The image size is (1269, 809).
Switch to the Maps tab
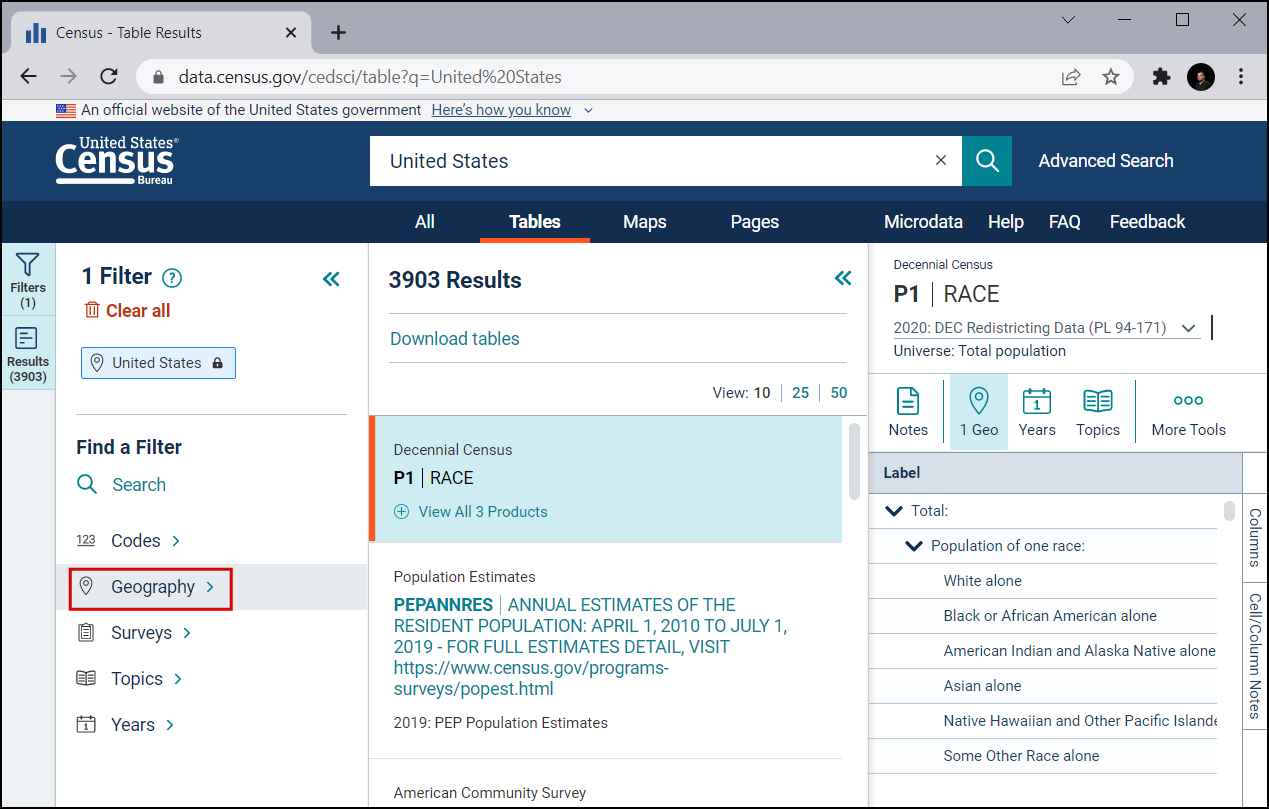pos(644,222)
